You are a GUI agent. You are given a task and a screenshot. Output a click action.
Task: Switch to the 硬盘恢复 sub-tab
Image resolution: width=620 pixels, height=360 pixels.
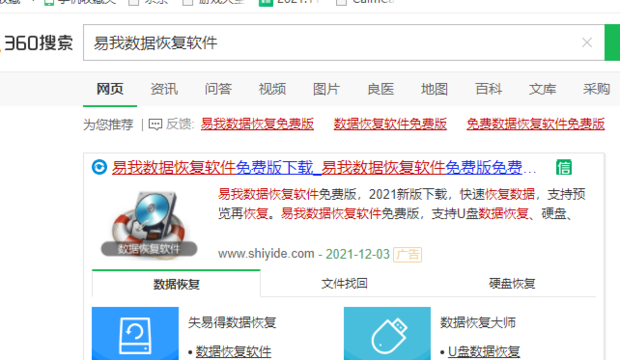point(512,284)
